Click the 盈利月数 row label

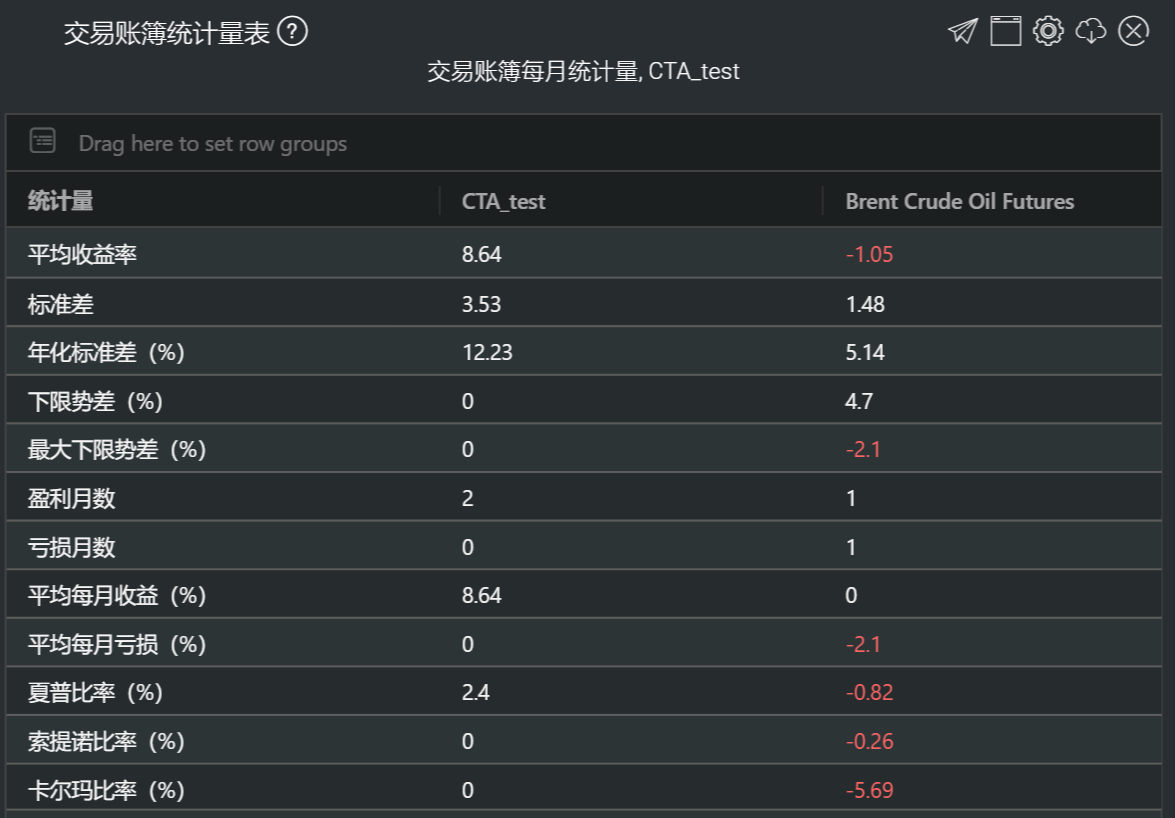coord(71,498)
